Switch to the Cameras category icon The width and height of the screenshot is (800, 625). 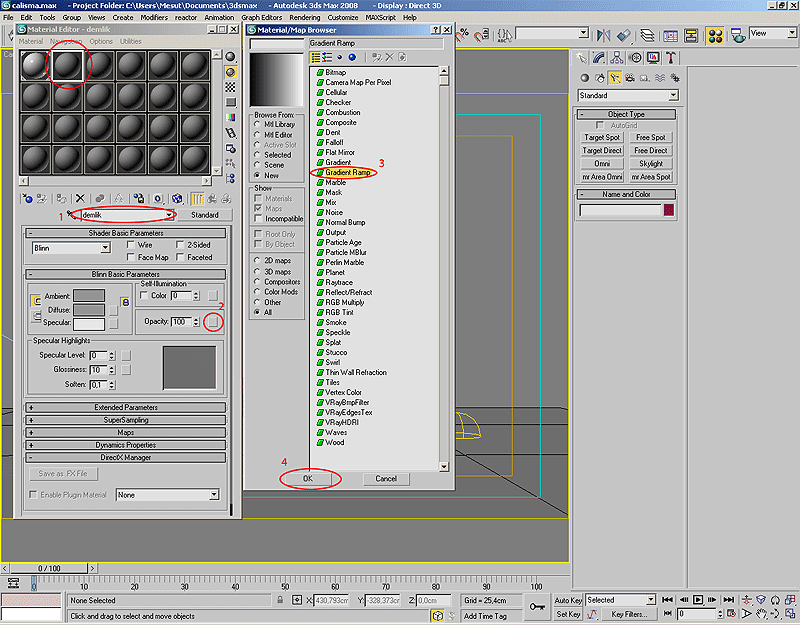(x=630, y=77)
